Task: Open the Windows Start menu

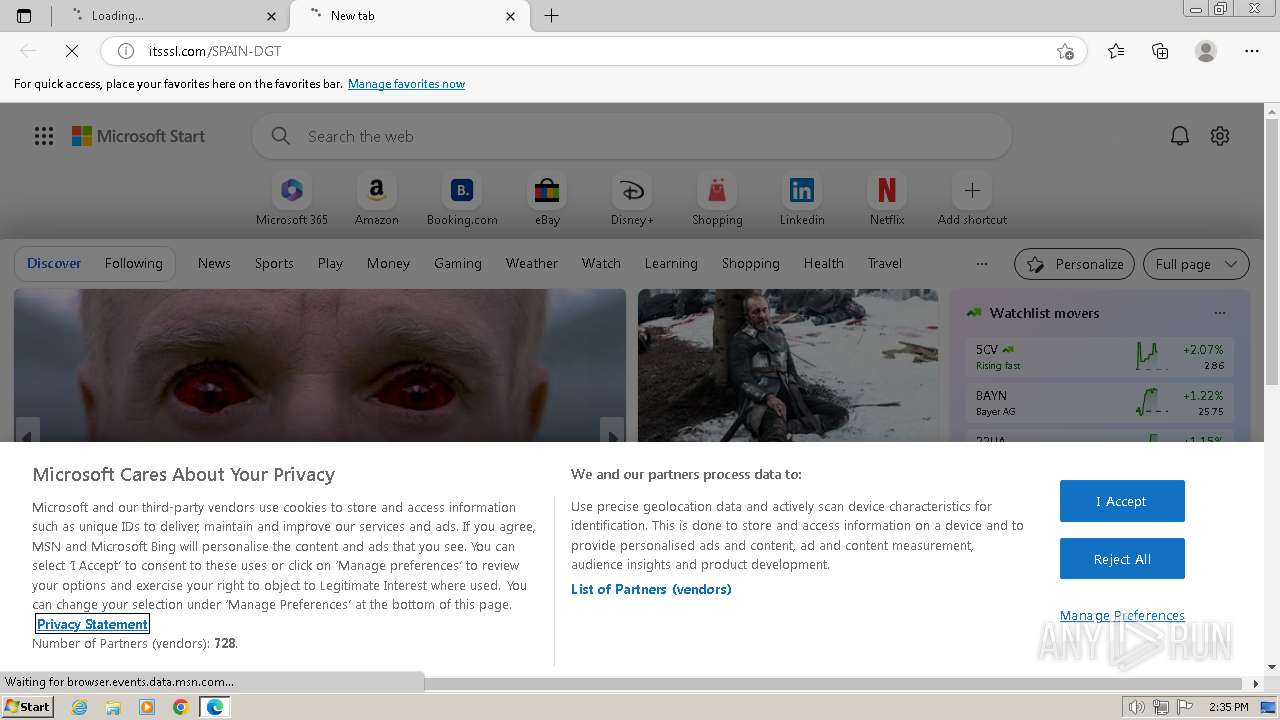Action: [28, 707]
